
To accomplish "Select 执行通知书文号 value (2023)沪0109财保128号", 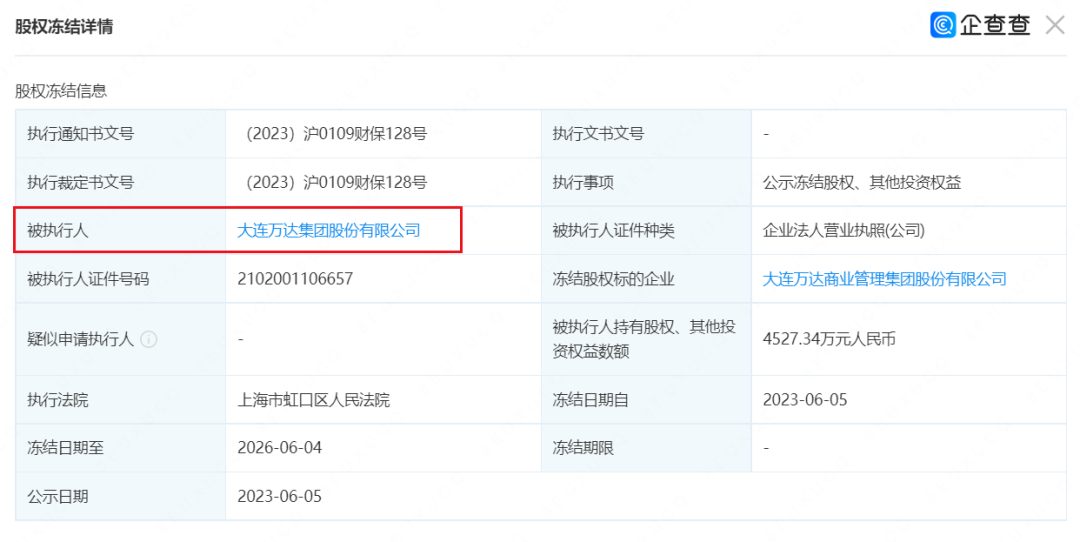I will coord(333,134).
